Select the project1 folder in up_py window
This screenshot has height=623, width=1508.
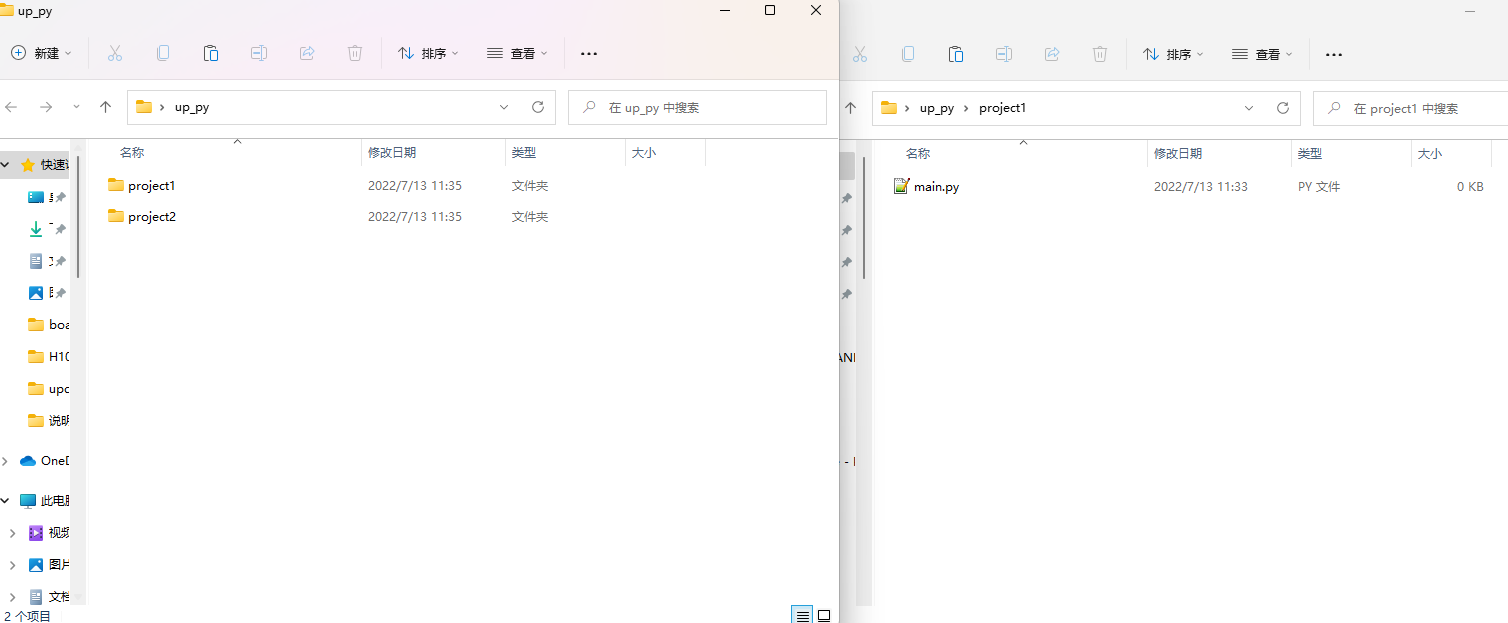click(141, 185)
